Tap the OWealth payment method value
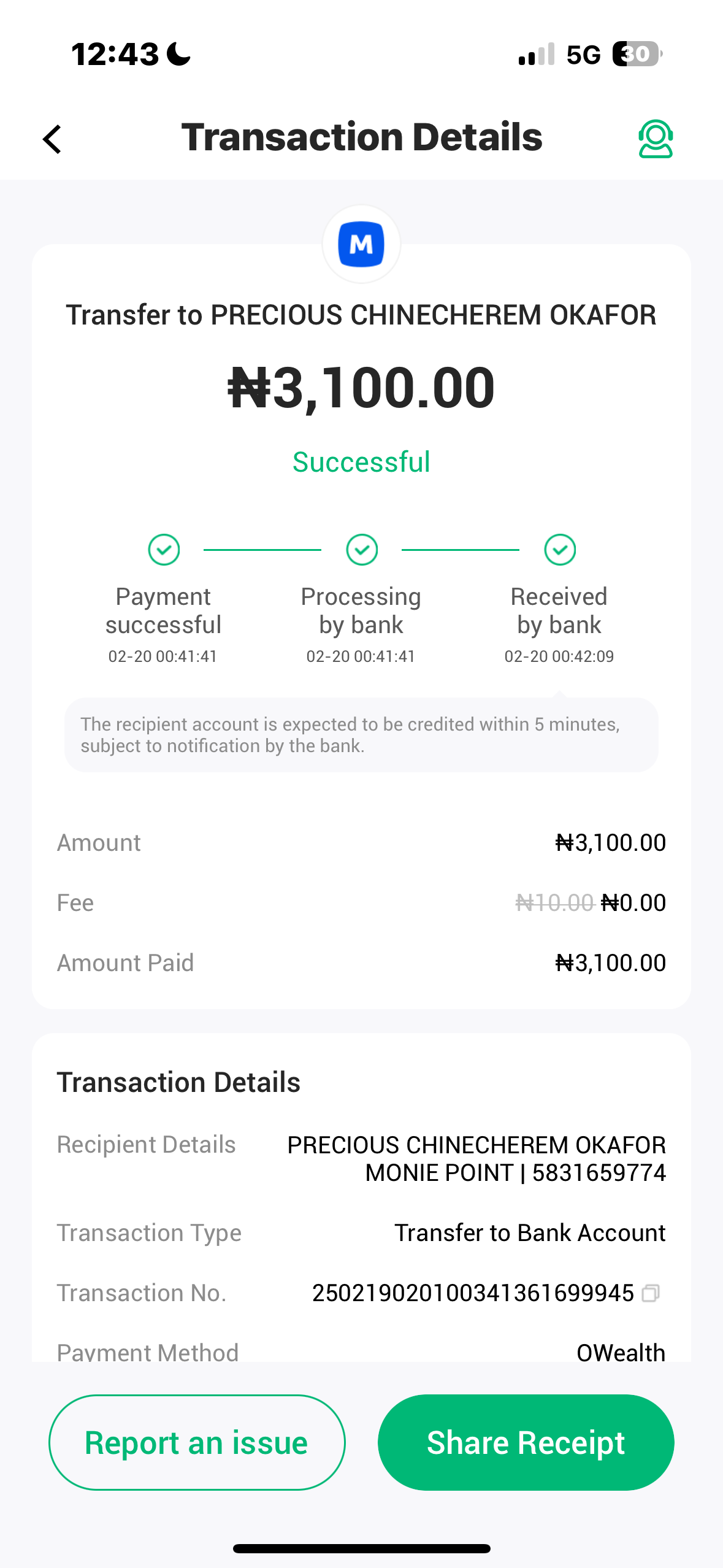Viewport: 723px width, 1568px height. tap(621, 1351)
